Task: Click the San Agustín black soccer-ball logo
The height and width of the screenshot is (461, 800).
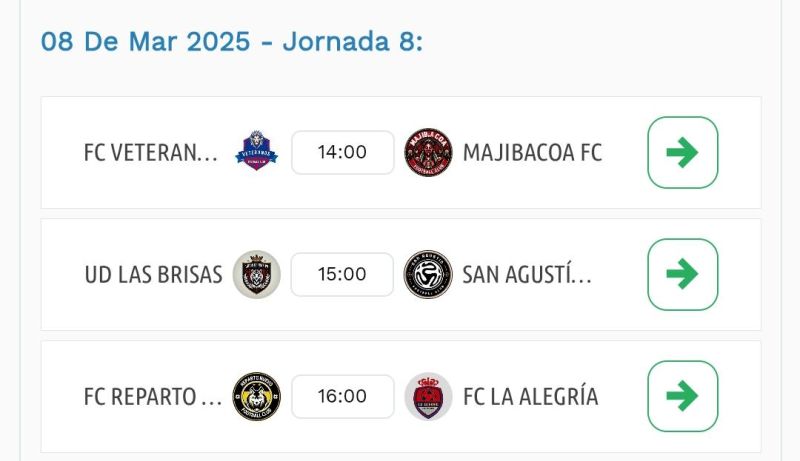Action: coord(428,274)
